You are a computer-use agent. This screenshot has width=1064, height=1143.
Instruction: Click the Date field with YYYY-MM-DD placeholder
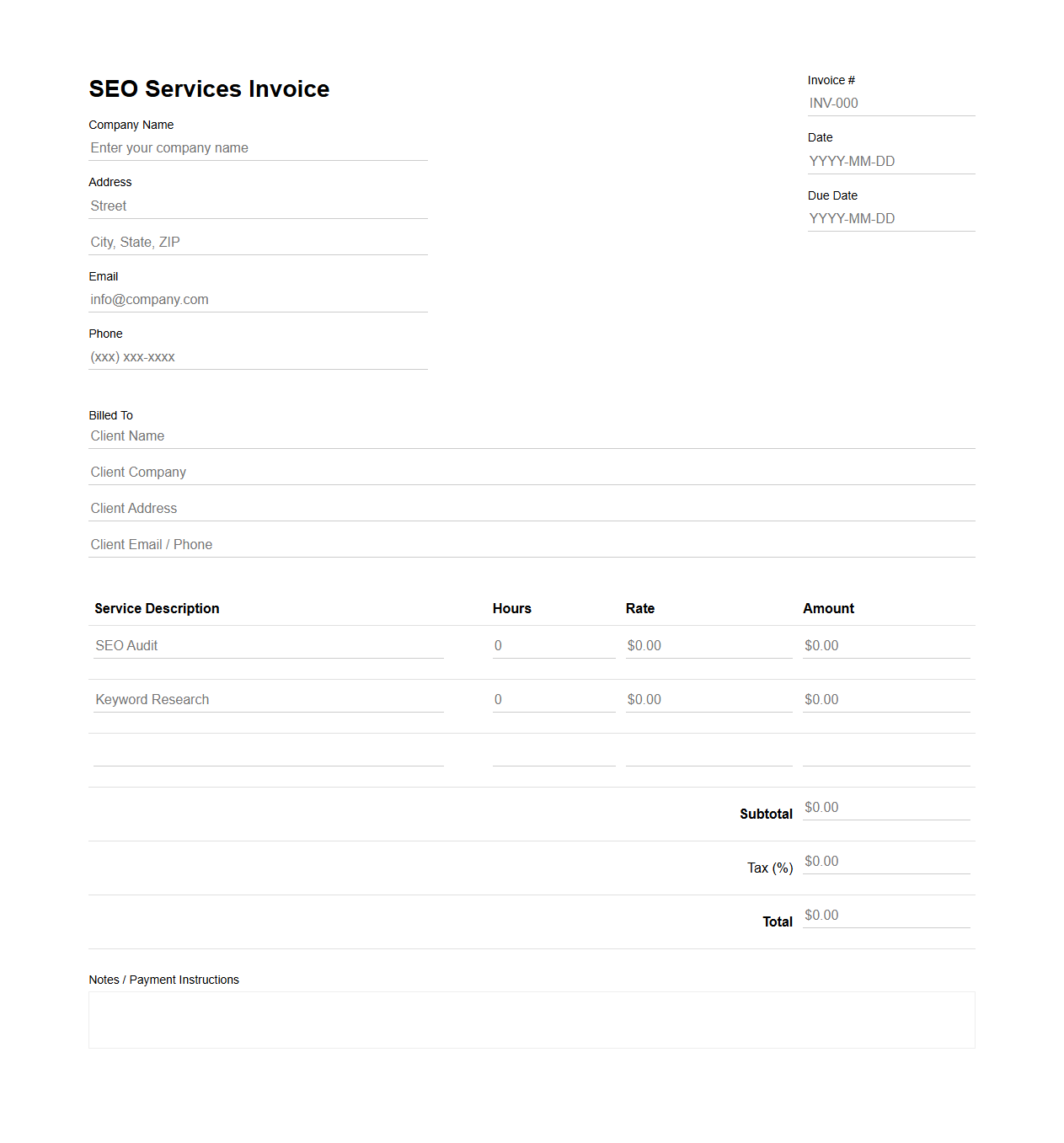point(889,161)
